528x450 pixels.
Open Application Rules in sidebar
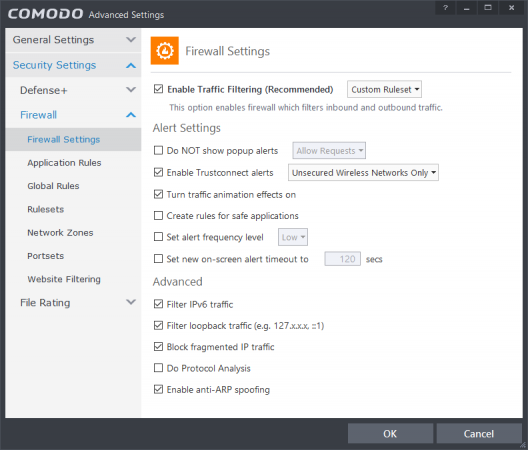pos(64,163)
